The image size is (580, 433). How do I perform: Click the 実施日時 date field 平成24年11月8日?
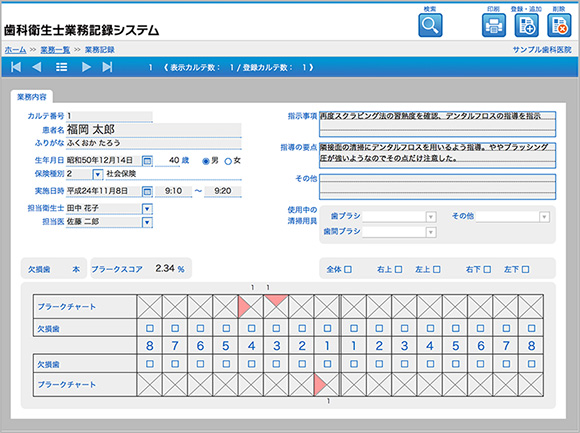(x=104, y=191)
